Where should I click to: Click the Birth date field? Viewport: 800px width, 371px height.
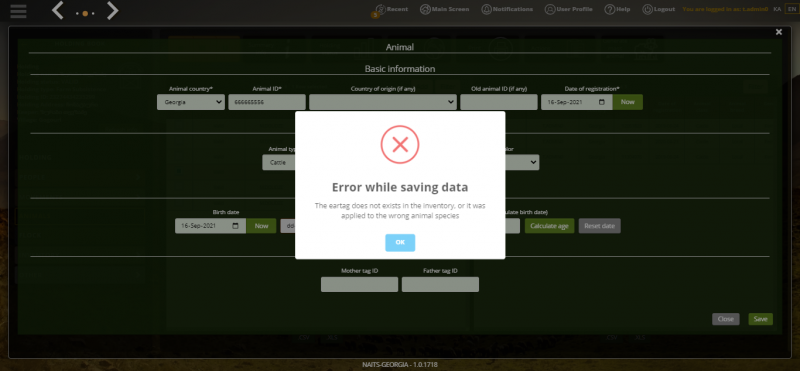(x=210, y=226)
